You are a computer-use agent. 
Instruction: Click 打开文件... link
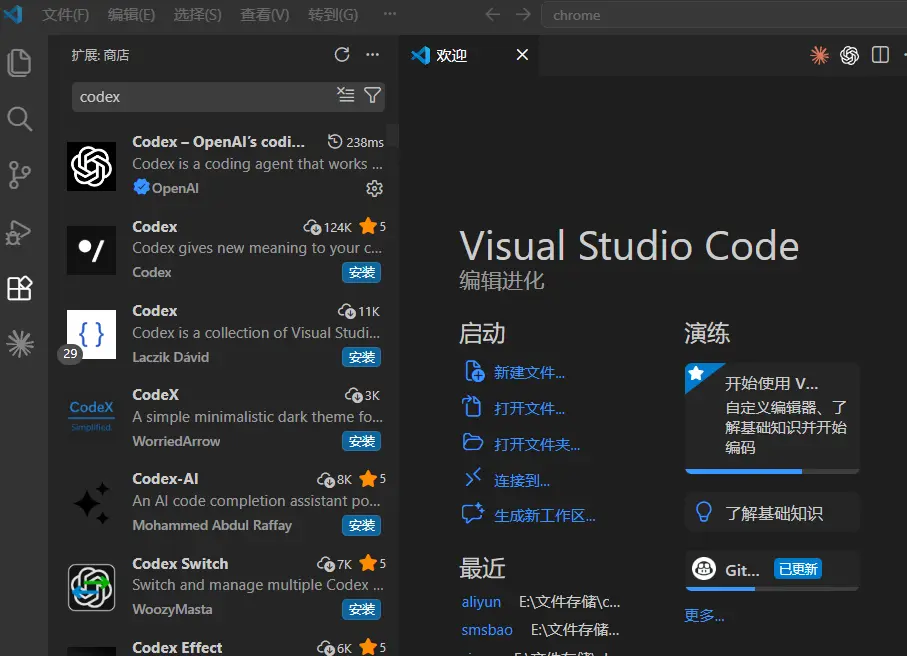click(529, 408)
